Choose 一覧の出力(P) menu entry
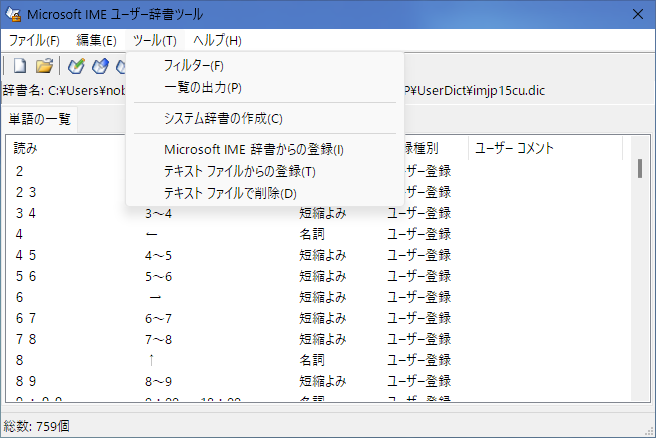Viewport: 656px width, 438px height. pyautogui.click(x=265, y=88)
